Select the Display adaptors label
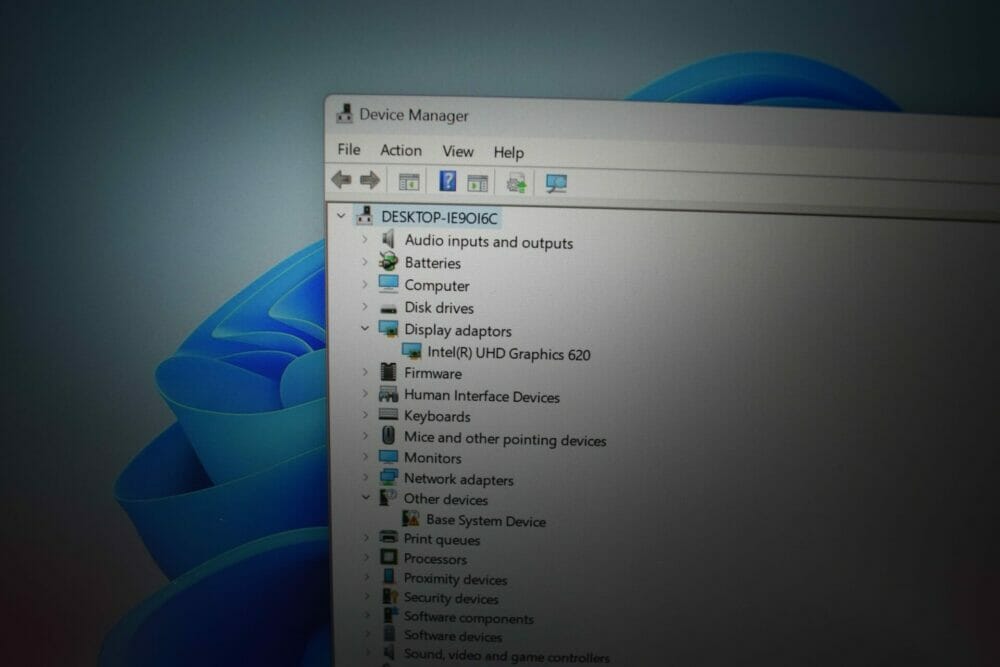Image resolution: width=1000 pixels, height=667 pixels. tap(458, 330)
